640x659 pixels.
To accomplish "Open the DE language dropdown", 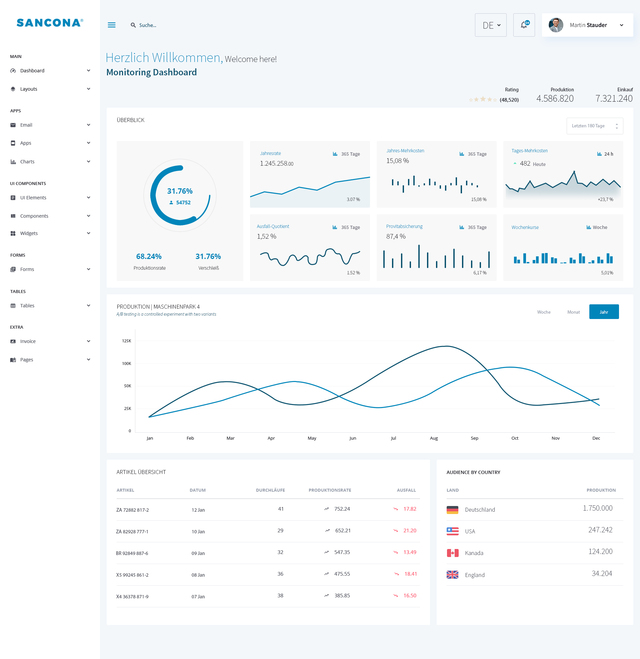I will (x=490, y=25).
